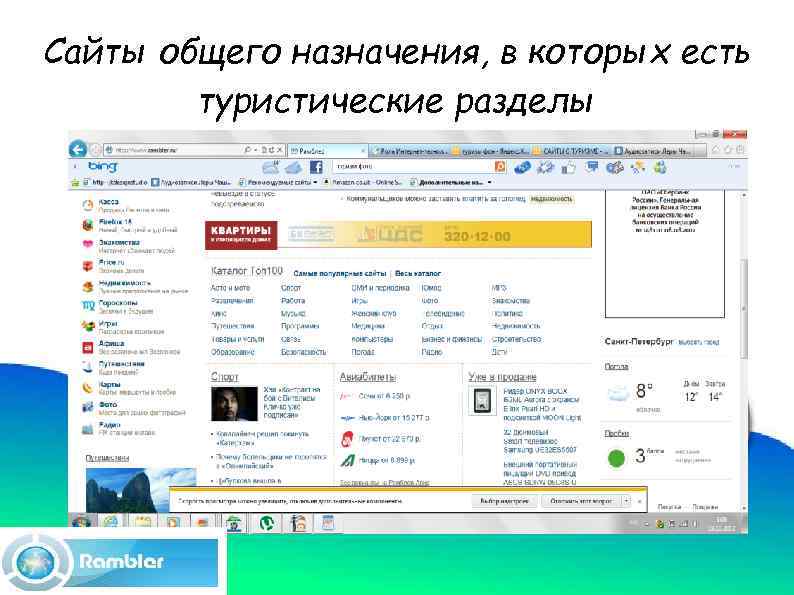Click the Bing toolbar logo
Viewport: 794px width, 595px height.
103,166
